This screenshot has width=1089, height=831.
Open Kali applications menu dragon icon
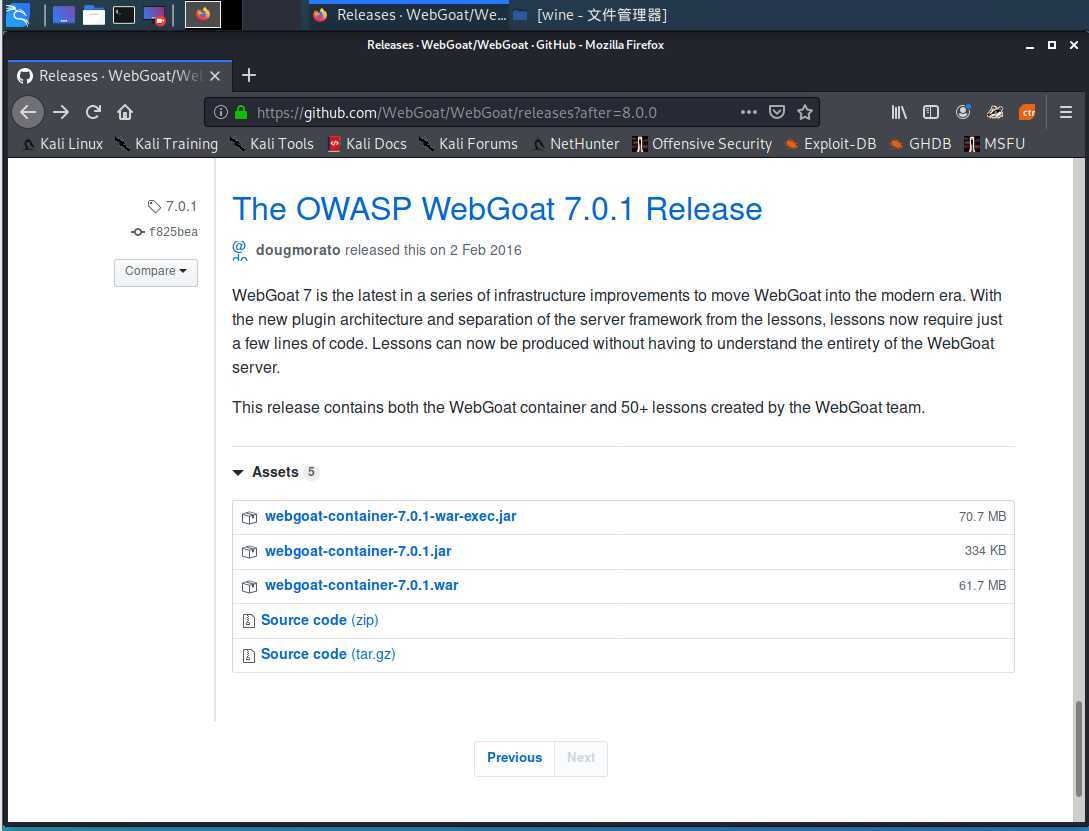point(17,15)
